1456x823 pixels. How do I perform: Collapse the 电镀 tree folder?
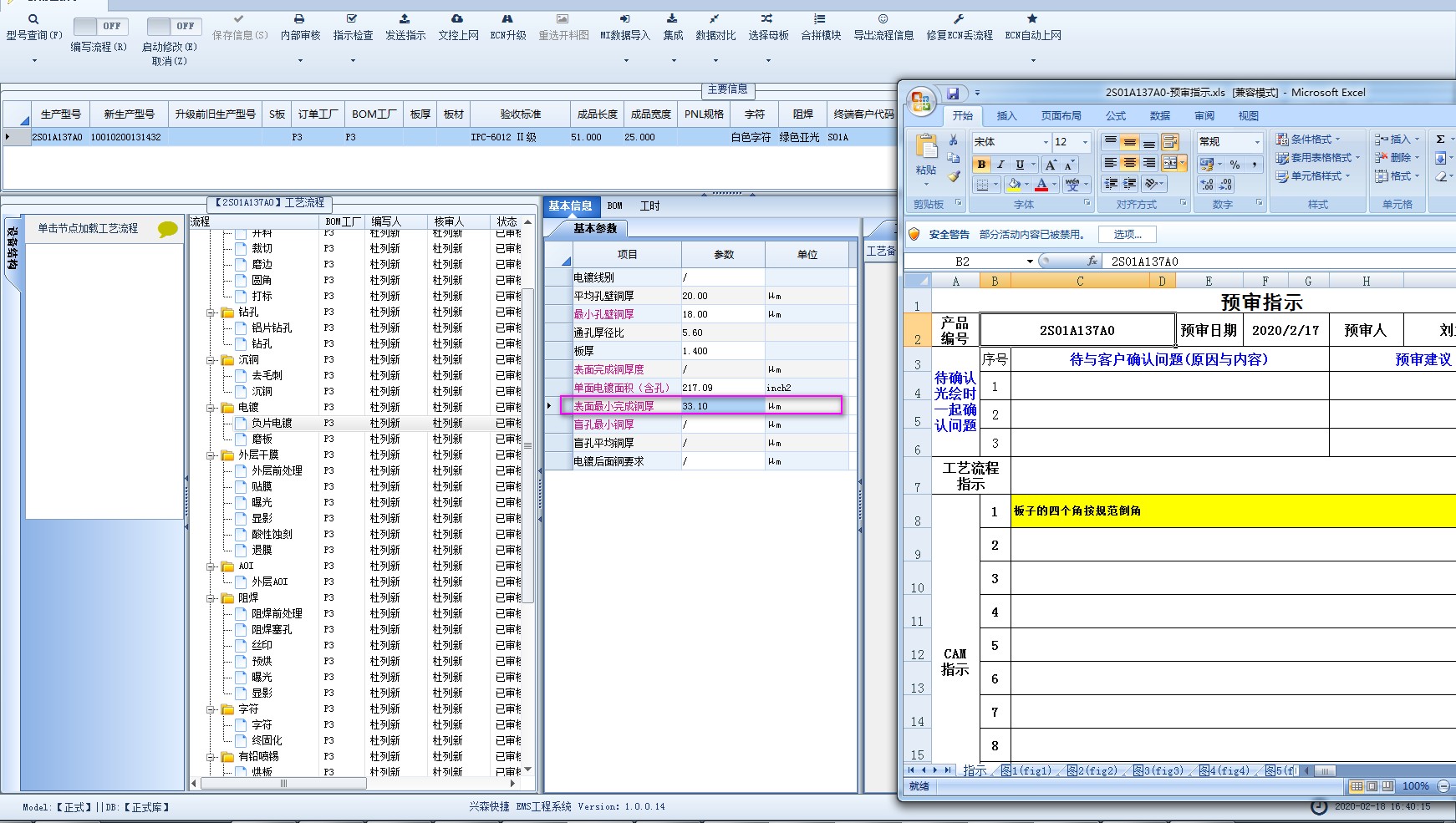coord(211,408)
